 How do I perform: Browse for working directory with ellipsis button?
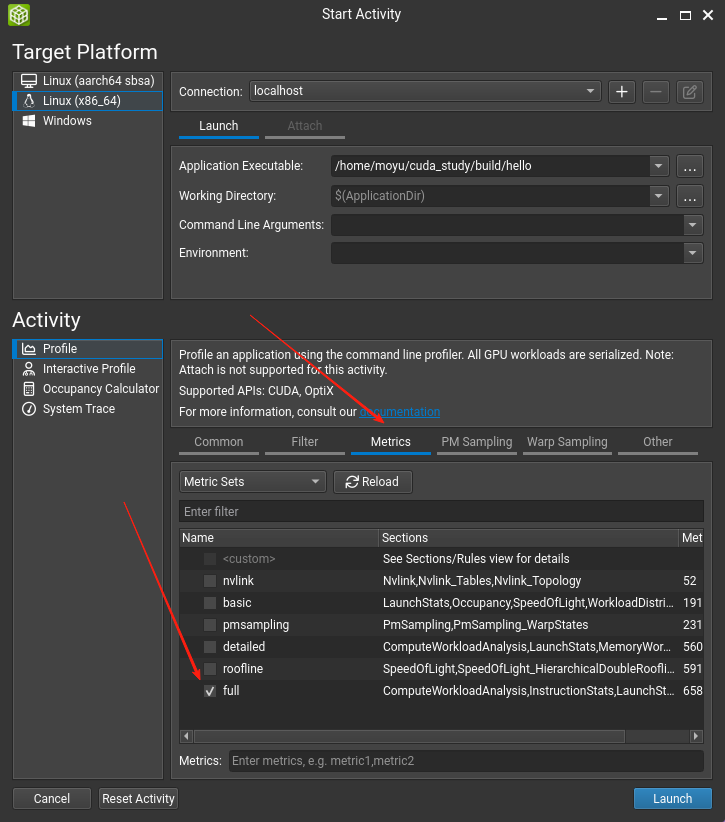[x=689, y=196]
